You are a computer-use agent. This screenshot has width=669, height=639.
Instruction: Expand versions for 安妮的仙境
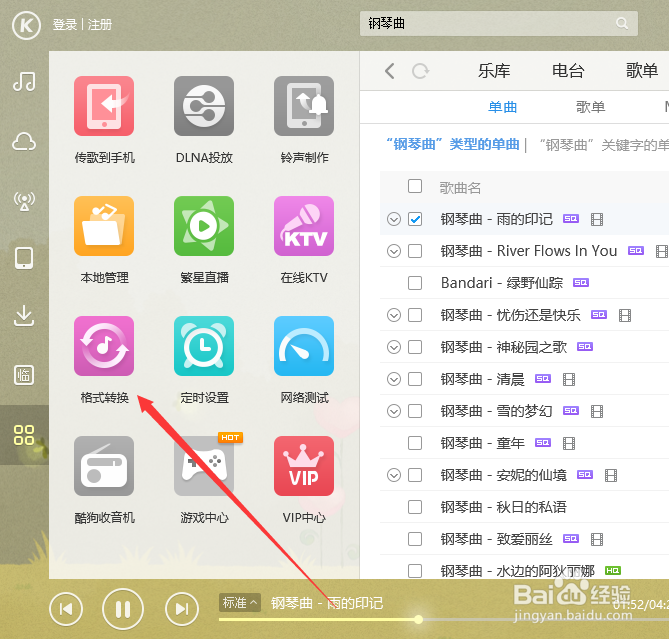coord(394,475)
